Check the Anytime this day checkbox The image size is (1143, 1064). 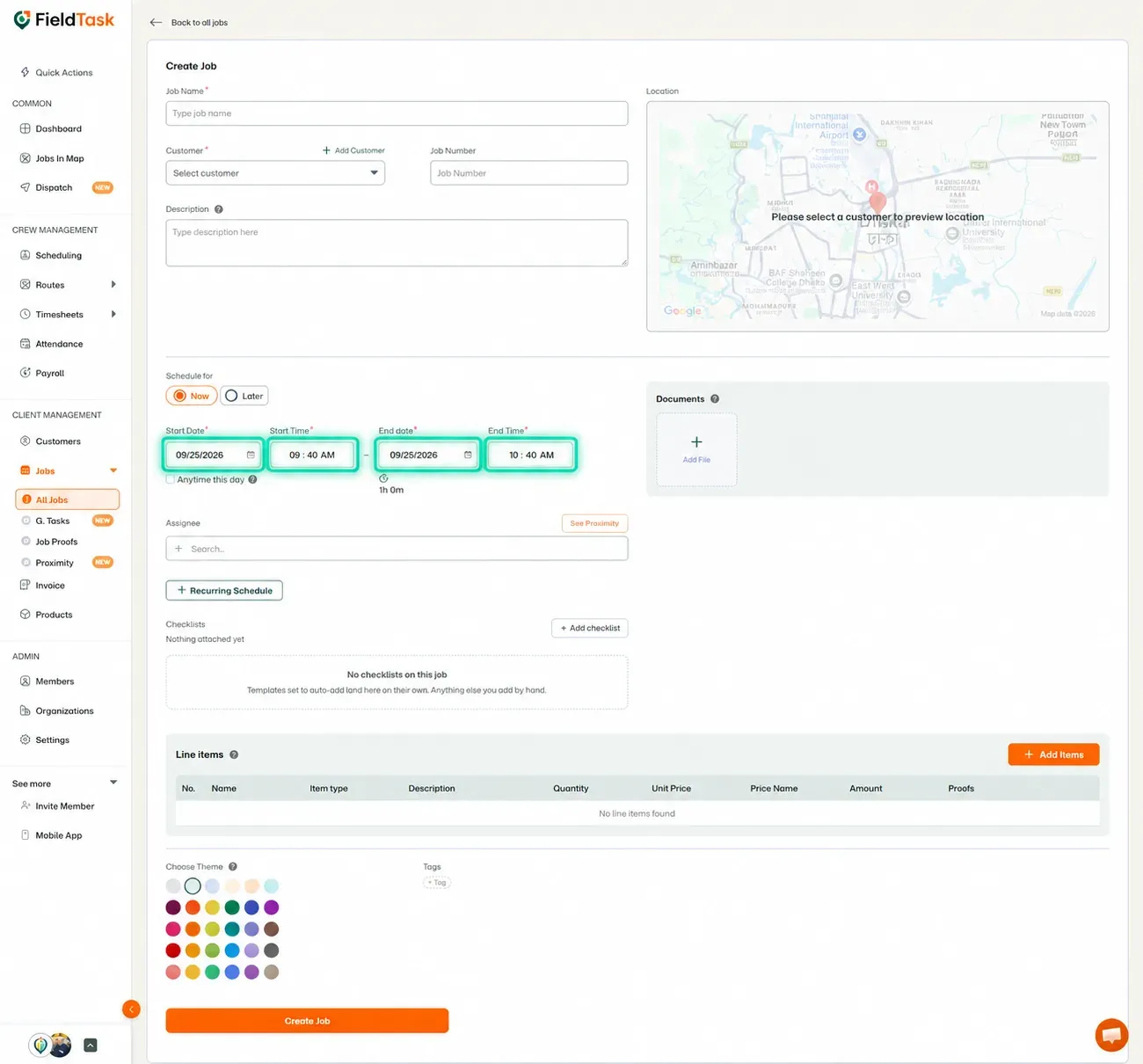point(171,480)
